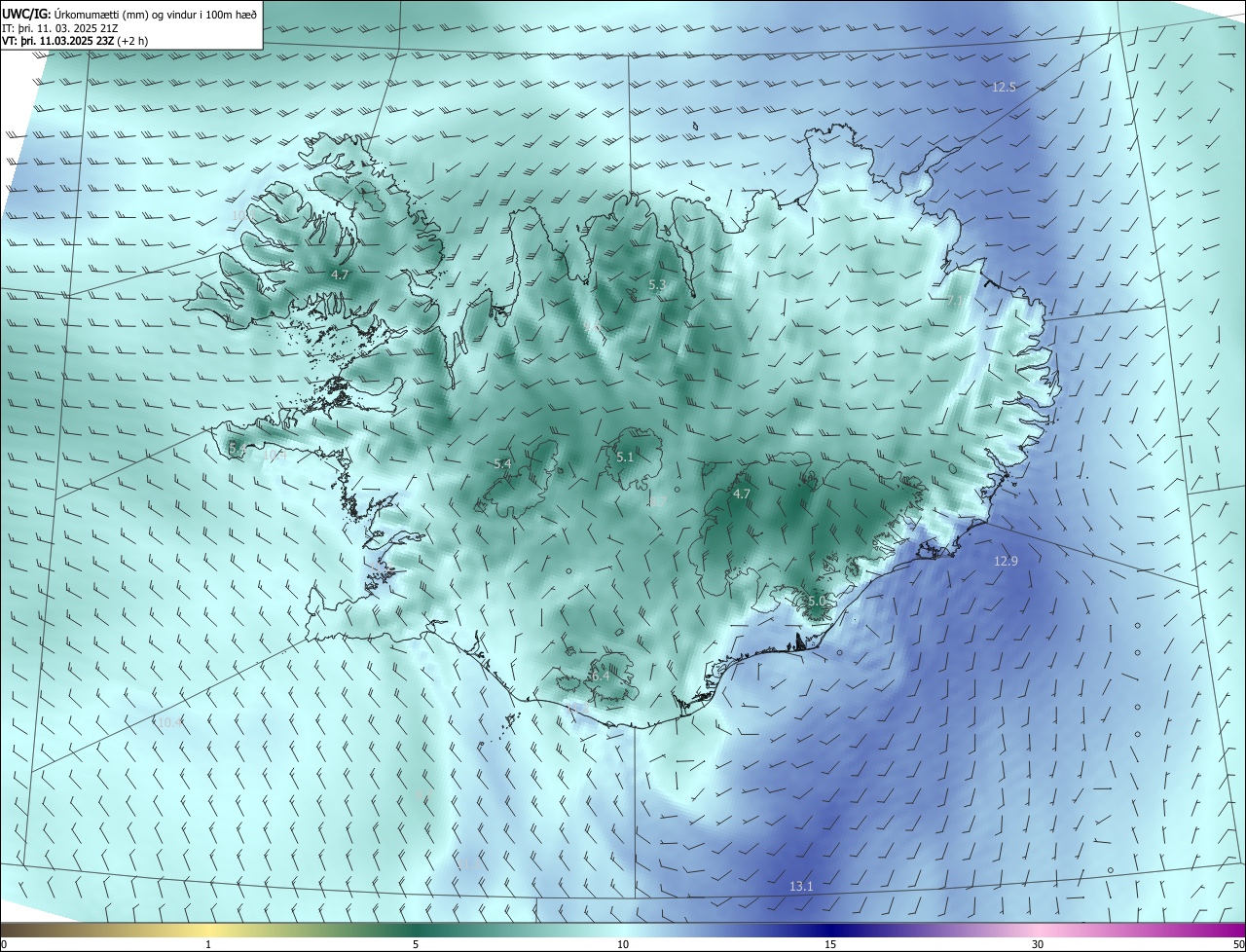Image resolution: width=1246 pixels, height=952 pixels.
Task: Click the 8.7 value southeast of Hofsjökull
Action: pos(658,500)
